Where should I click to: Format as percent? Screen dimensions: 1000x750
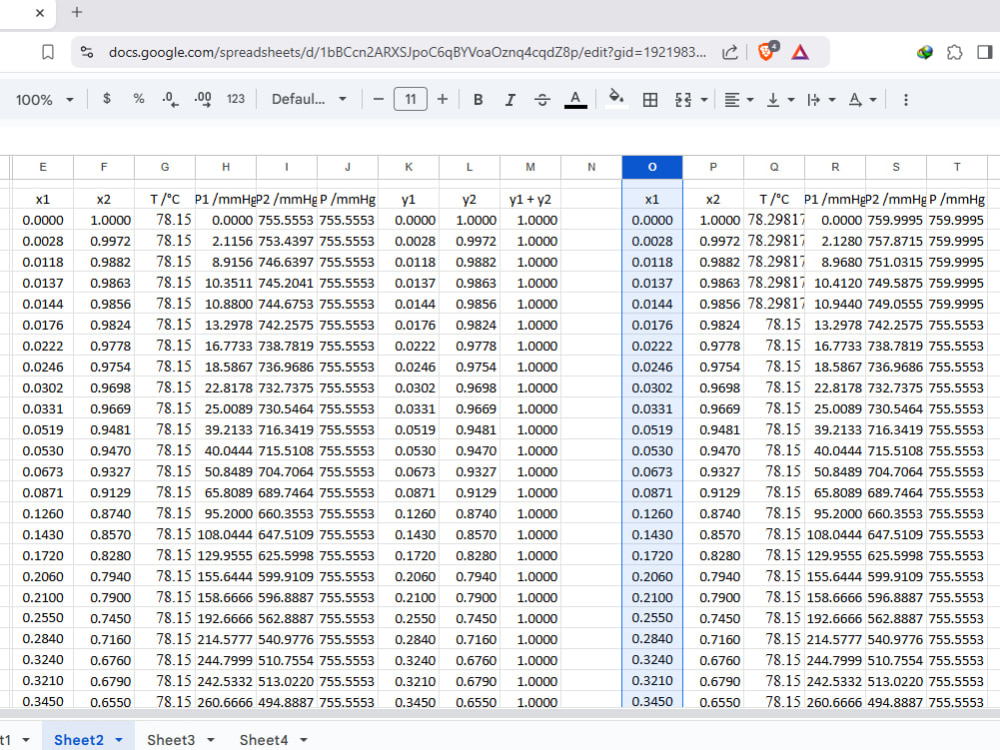pyautogui.click(x=138, y=99)
